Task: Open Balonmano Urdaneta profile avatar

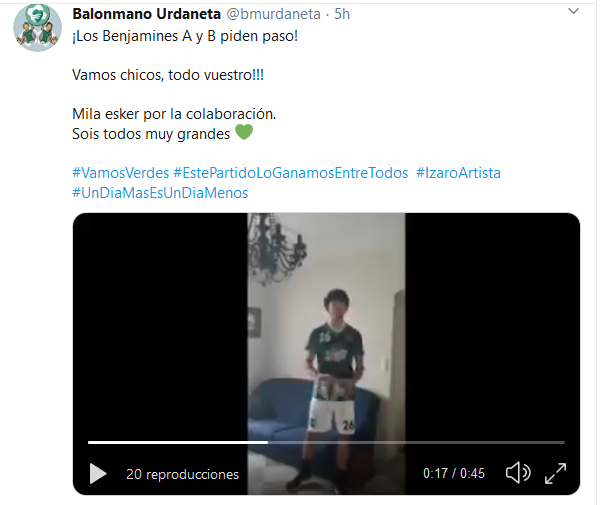Action: 37,27
